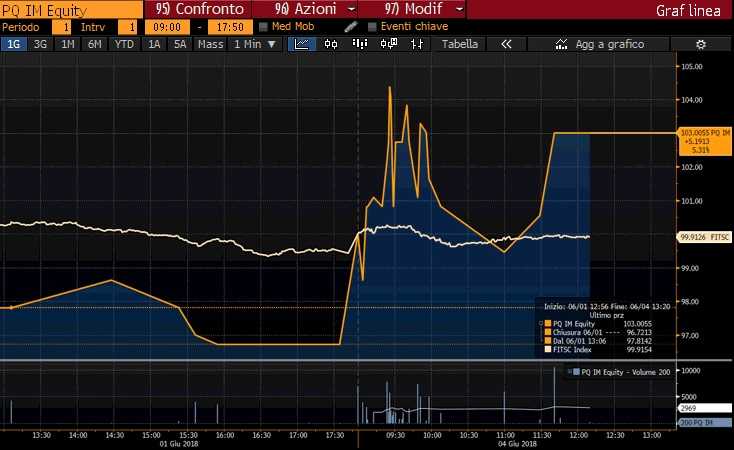Enable the Med Mob checkbox
Viewport: 734px width, 450px height.
point(263,26)
